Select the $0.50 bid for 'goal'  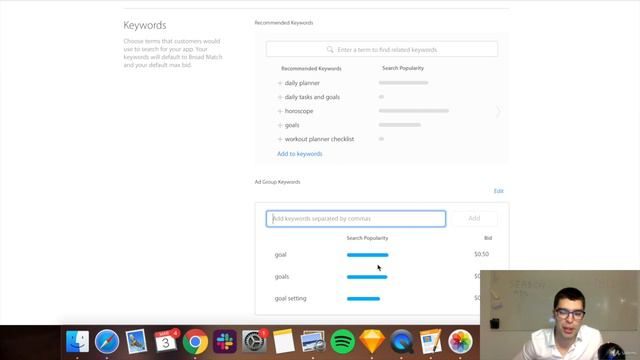click(482, 254)
